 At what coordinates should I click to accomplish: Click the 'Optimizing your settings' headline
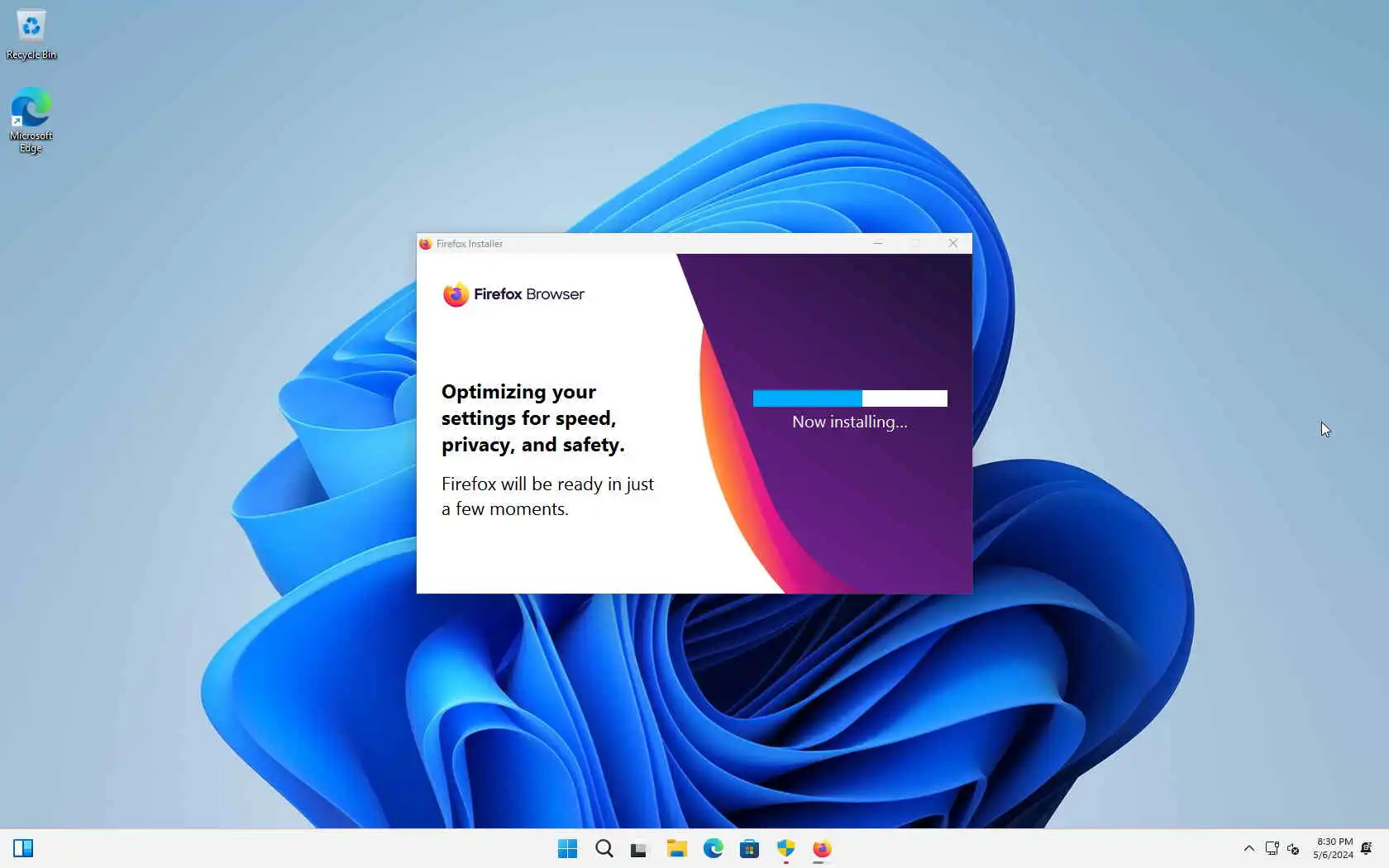point(533,418)
